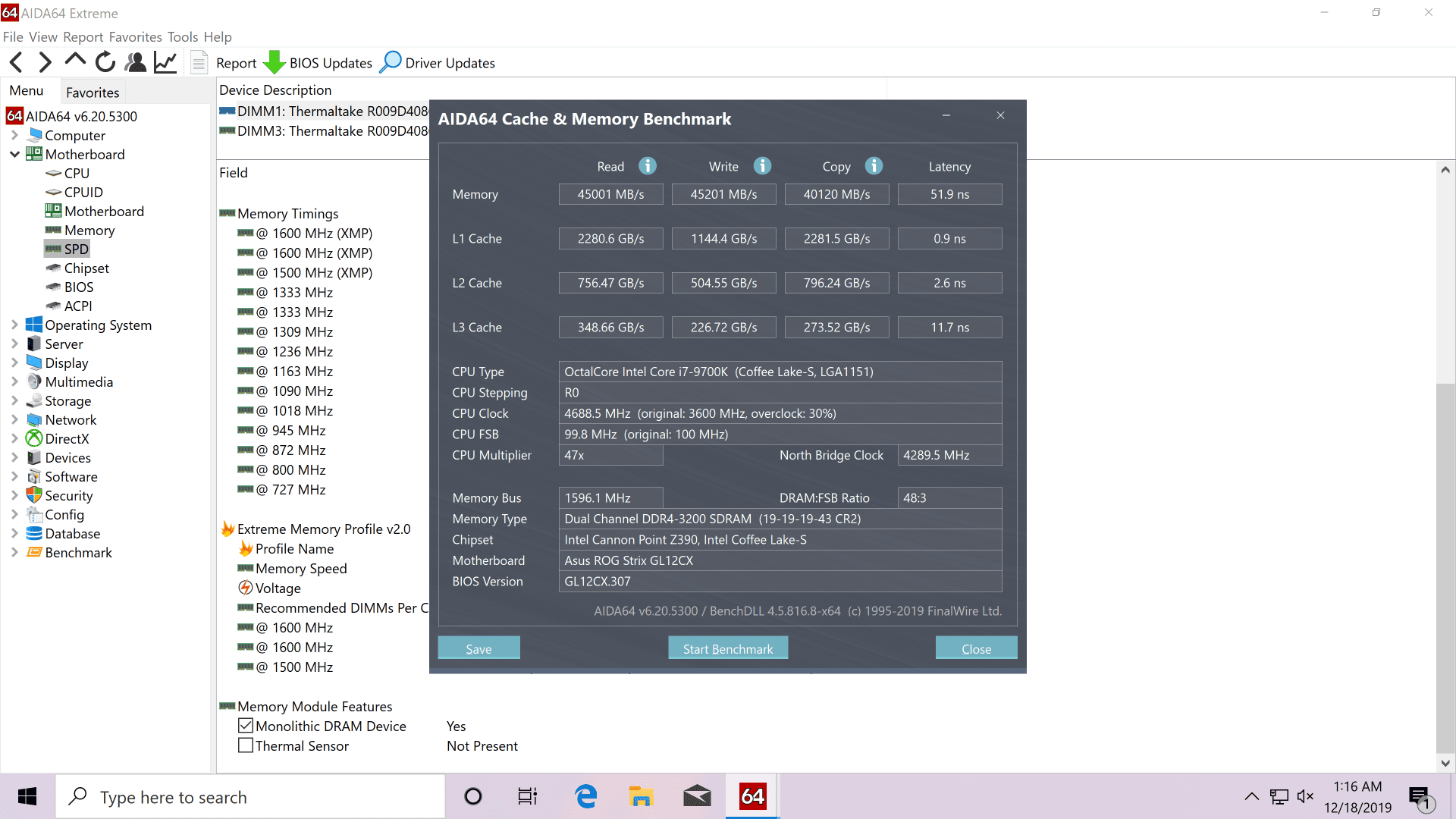Click the Refresh toolbar icon
Image resolution: width=1456 pixels, height=819 pixels.
(105, 62)
